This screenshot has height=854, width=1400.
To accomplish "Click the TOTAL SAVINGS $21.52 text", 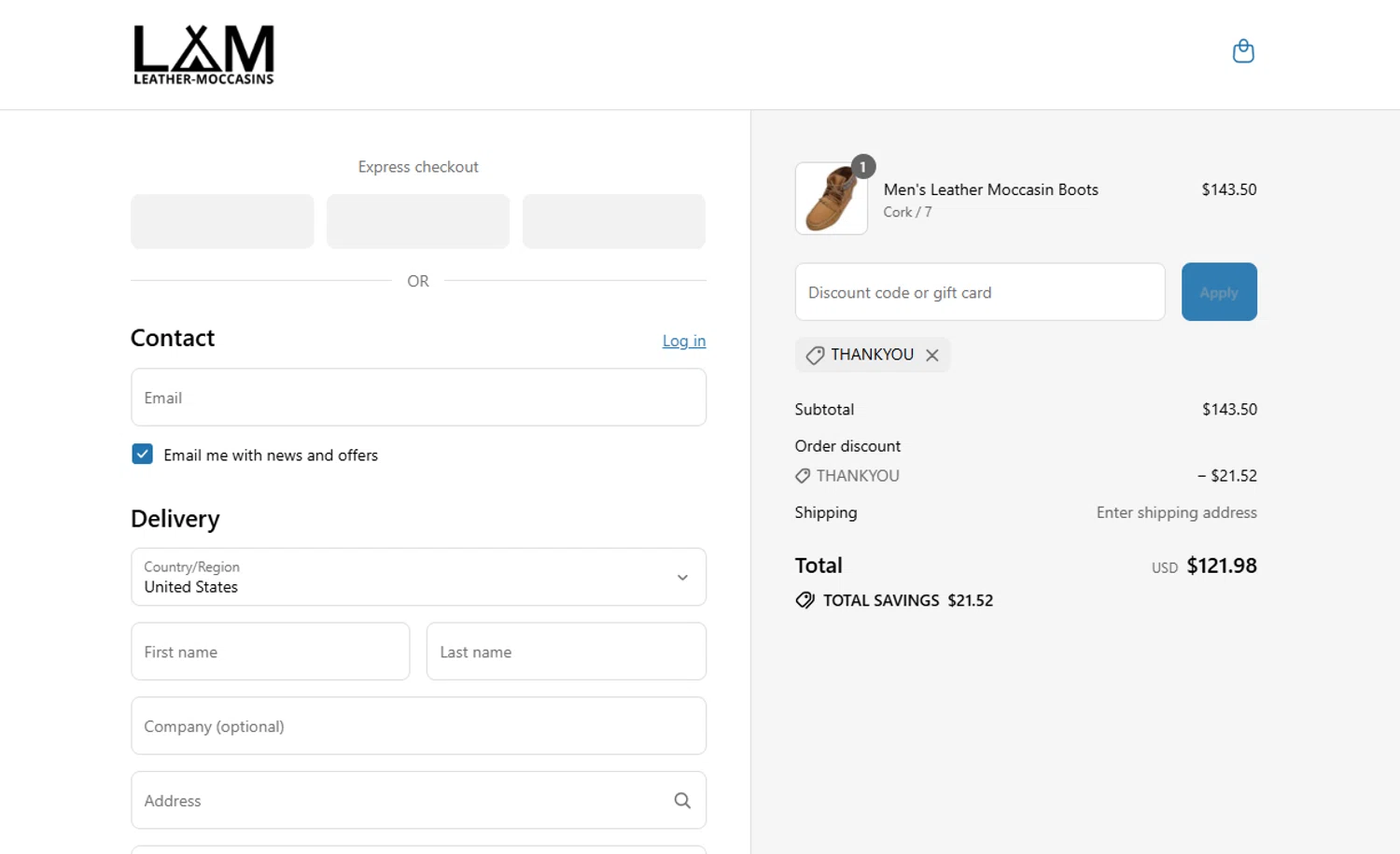I will coord(908,600).
